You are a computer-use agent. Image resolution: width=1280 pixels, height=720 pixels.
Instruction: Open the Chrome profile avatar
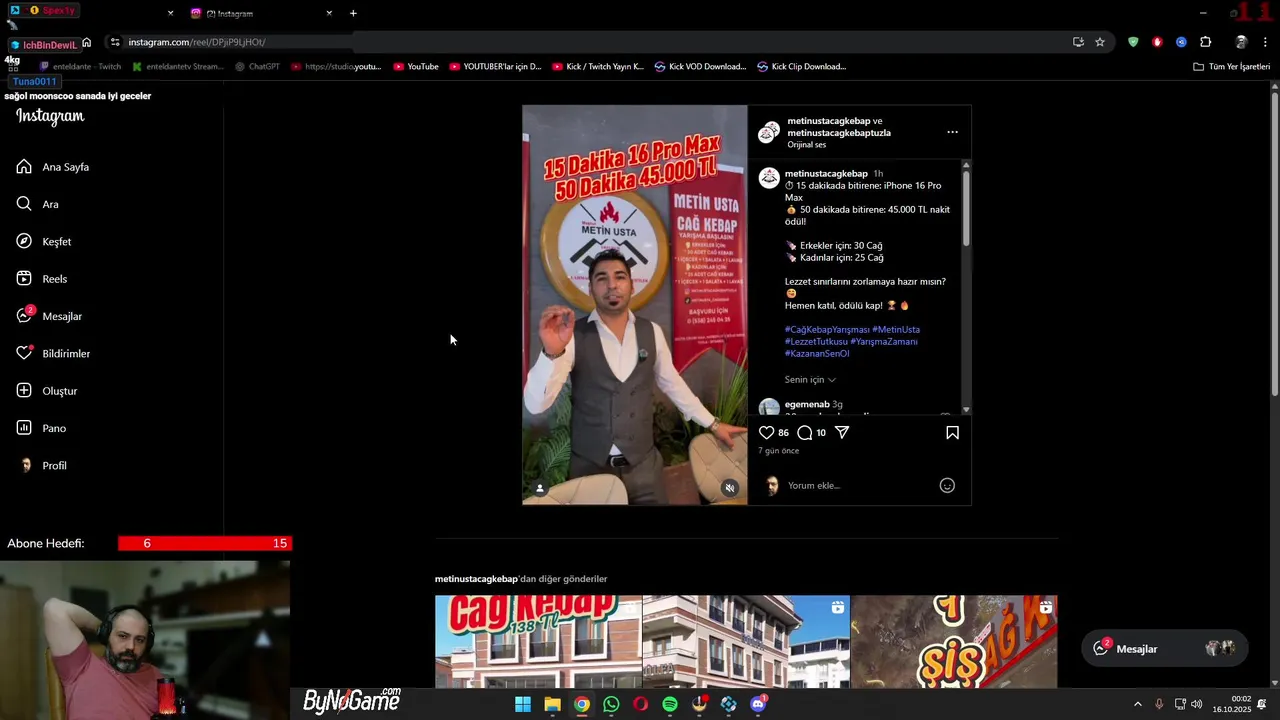tap(1241, 42)
